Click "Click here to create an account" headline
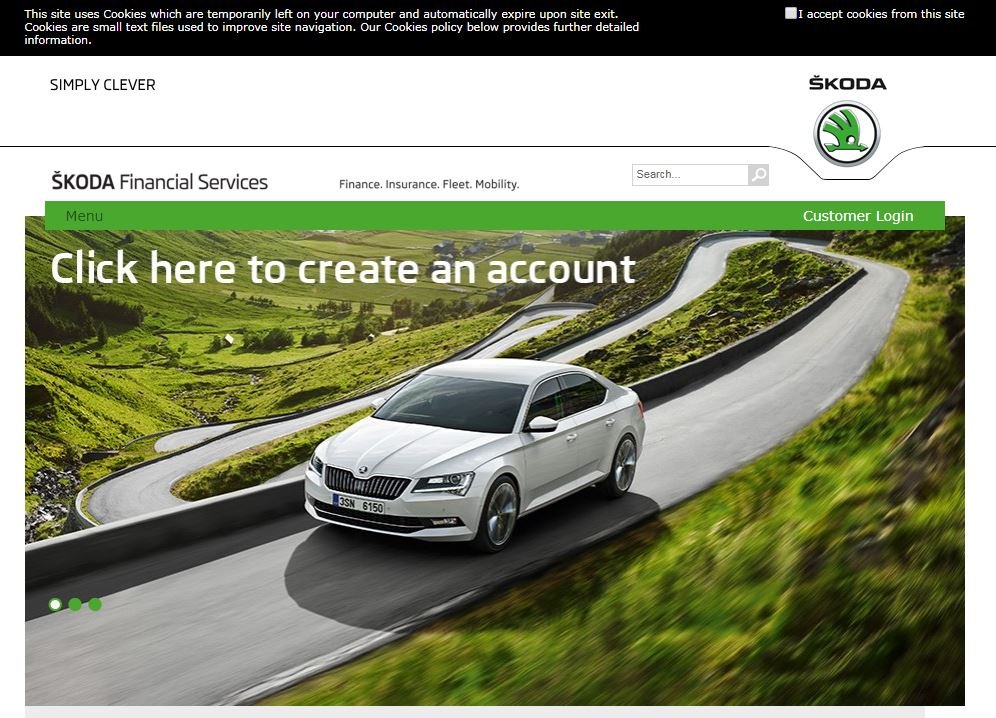Screen dimensions: 996x718 [x=343, y=268]
